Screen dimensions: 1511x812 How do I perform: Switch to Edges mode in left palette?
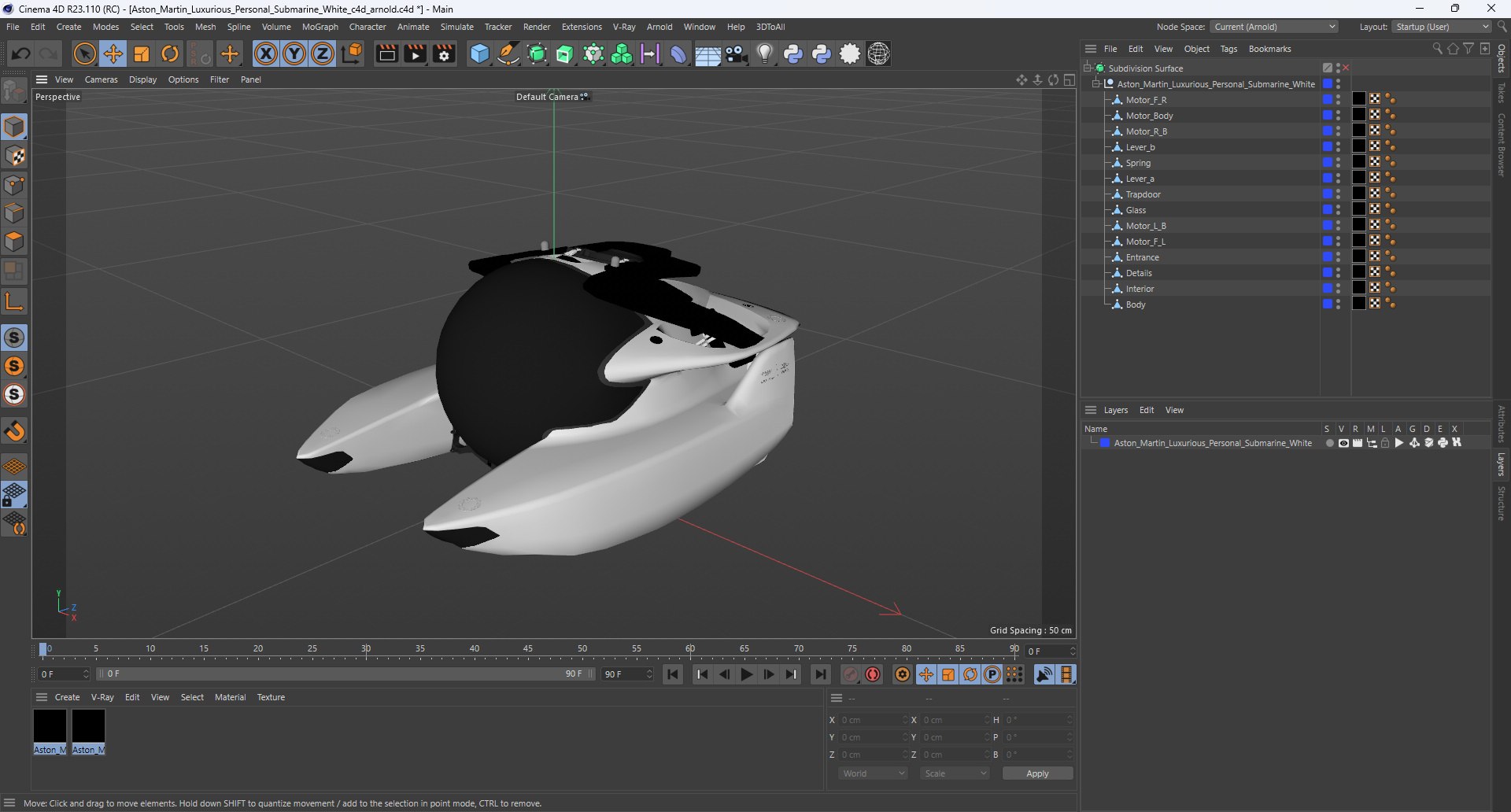coord(14,213)
